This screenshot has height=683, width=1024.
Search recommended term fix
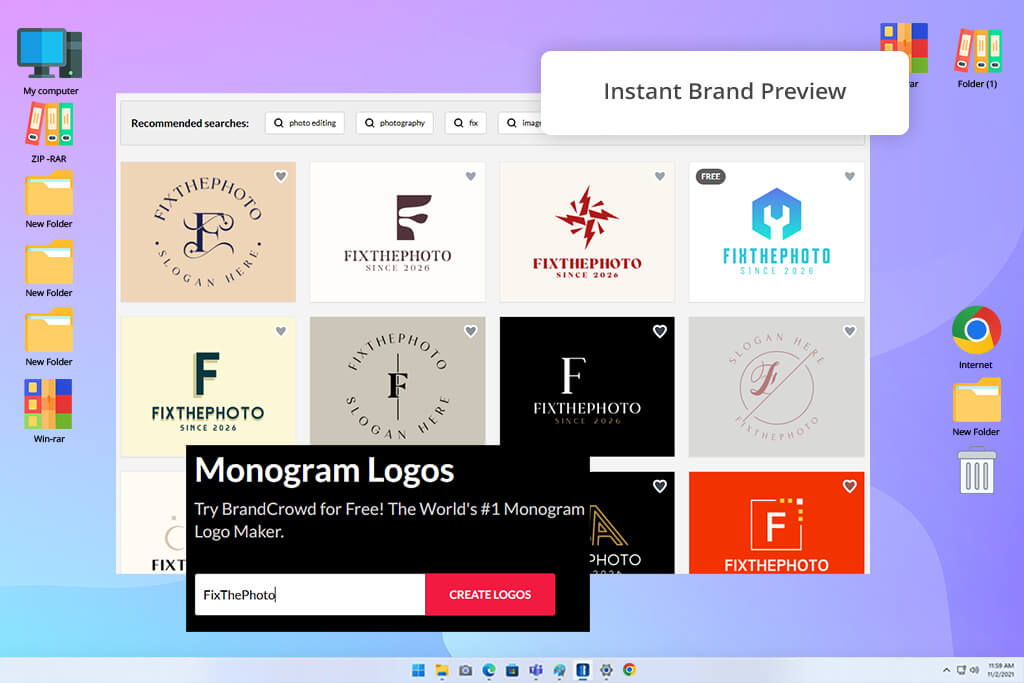click(x=466, y=123)
